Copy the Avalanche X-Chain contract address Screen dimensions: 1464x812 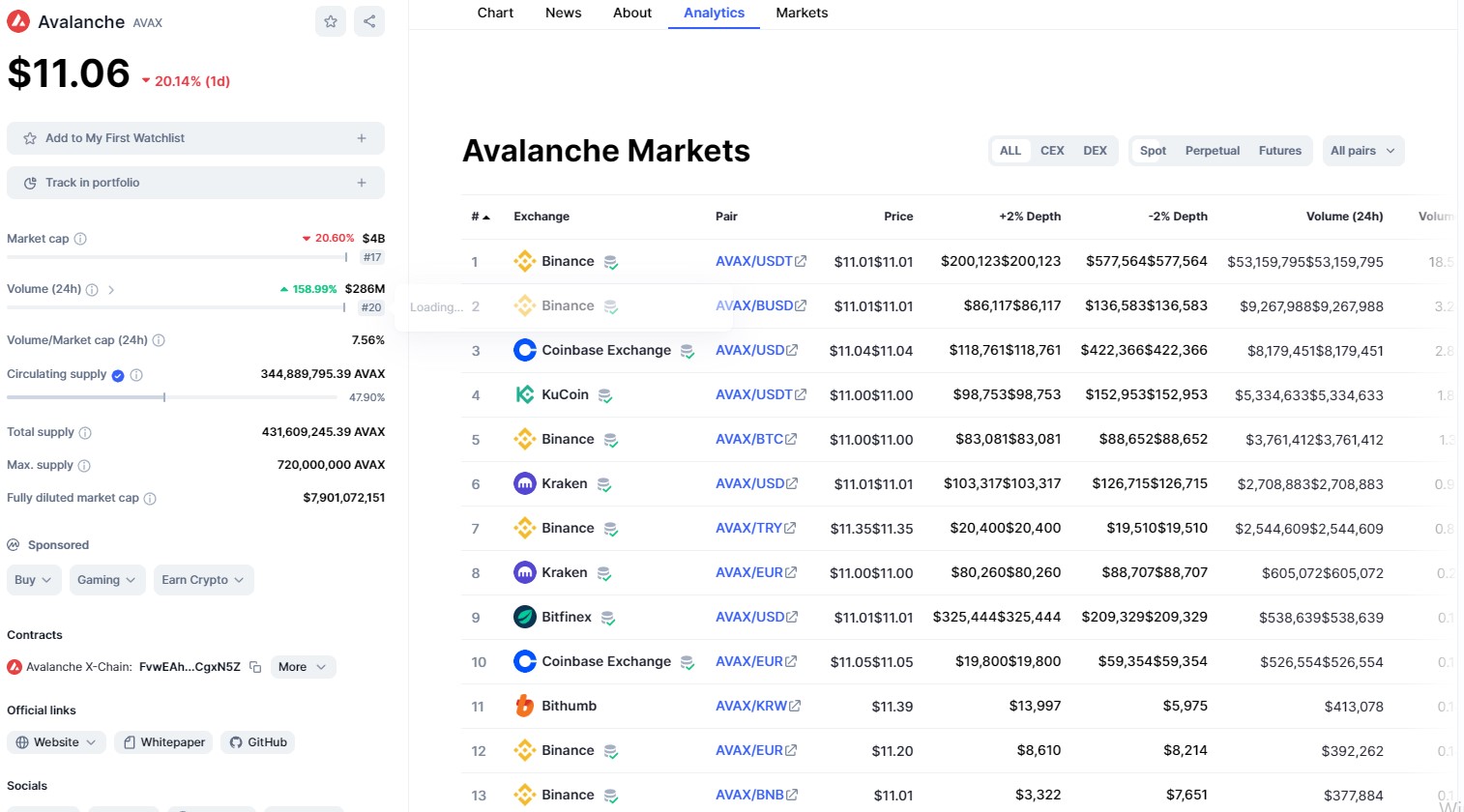255,667
